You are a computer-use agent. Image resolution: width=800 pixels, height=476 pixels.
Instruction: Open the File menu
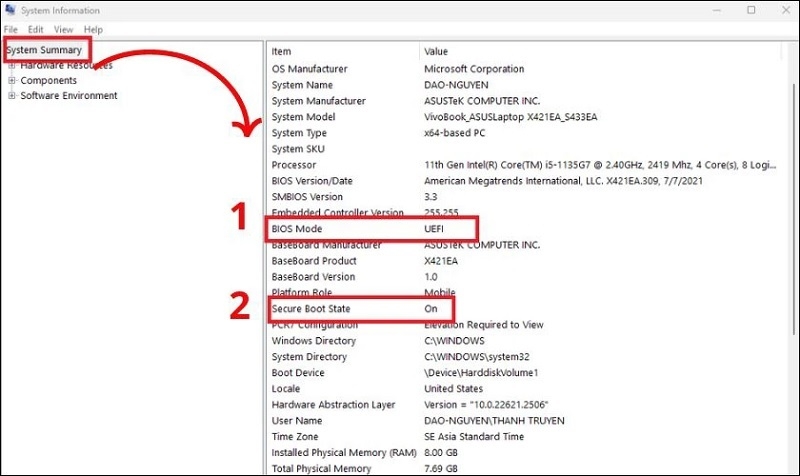click(x=11, y=30)
